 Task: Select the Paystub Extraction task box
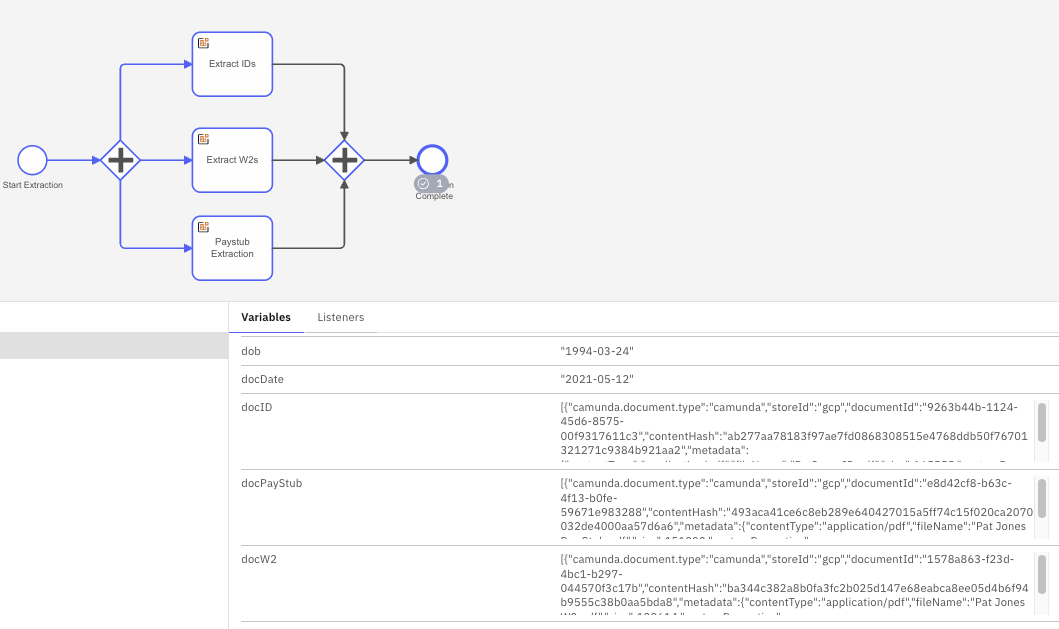232,248
